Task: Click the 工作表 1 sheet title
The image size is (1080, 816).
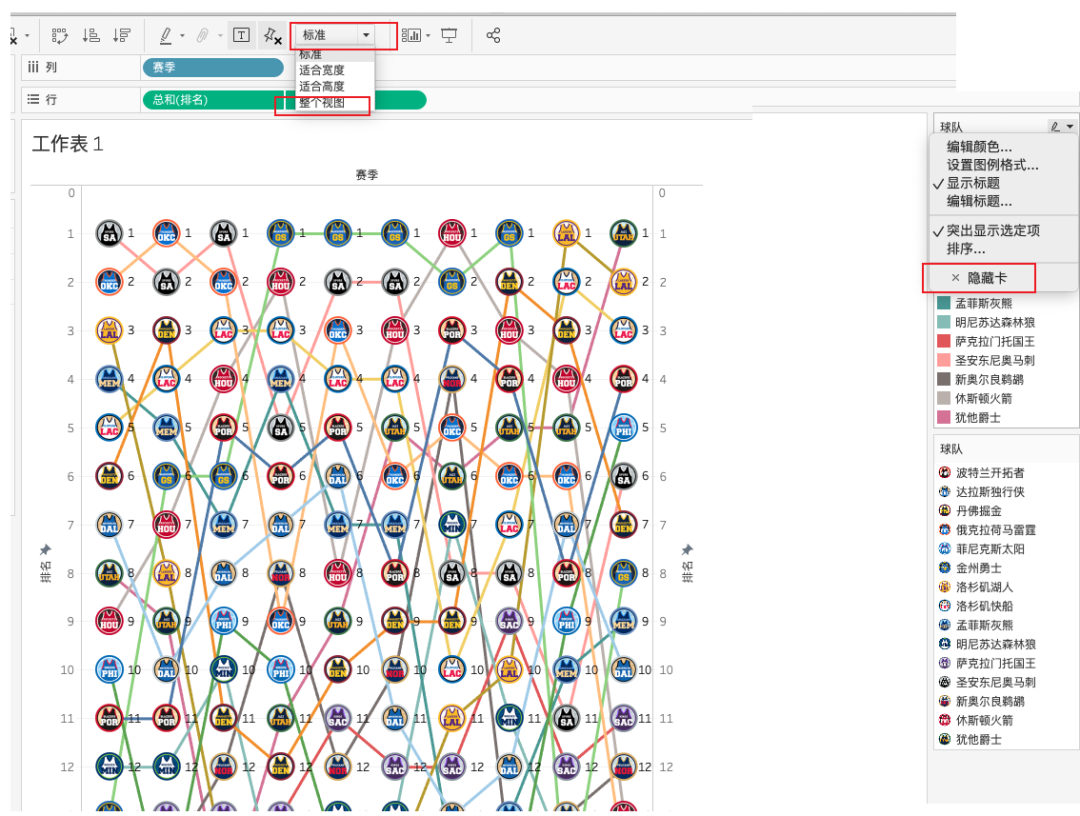Action: [x=68, y=144]
